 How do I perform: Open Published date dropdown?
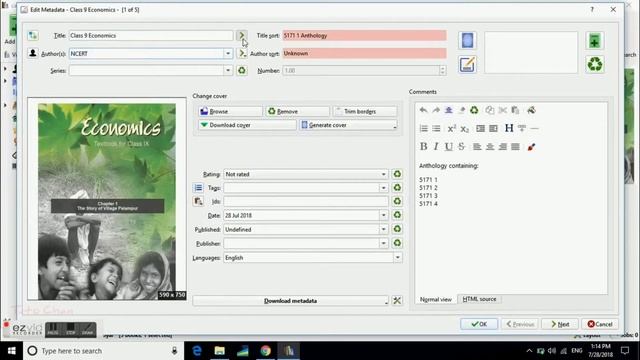tap(383, 229)
